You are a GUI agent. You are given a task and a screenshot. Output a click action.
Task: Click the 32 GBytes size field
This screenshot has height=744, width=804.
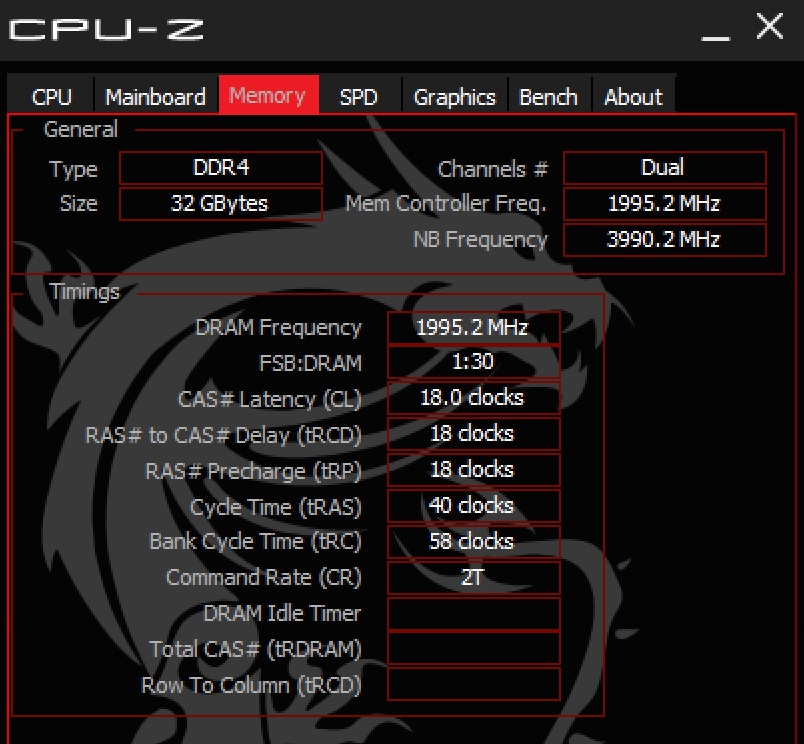click(x=221, y=204)
